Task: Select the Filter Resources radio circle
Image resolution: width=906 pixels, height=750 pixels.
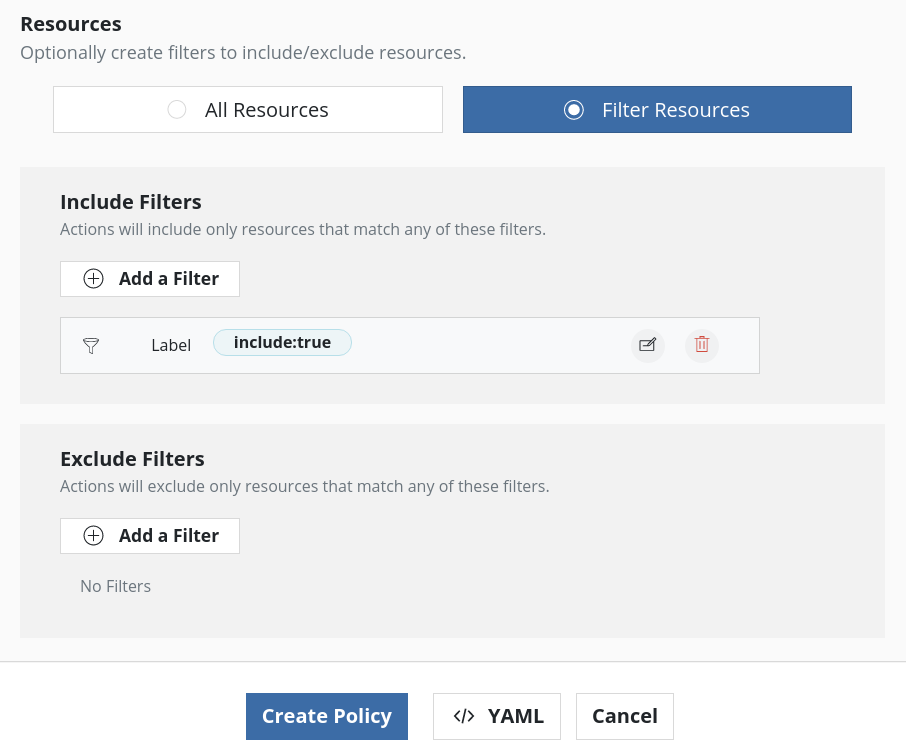Action: (574, 110)
